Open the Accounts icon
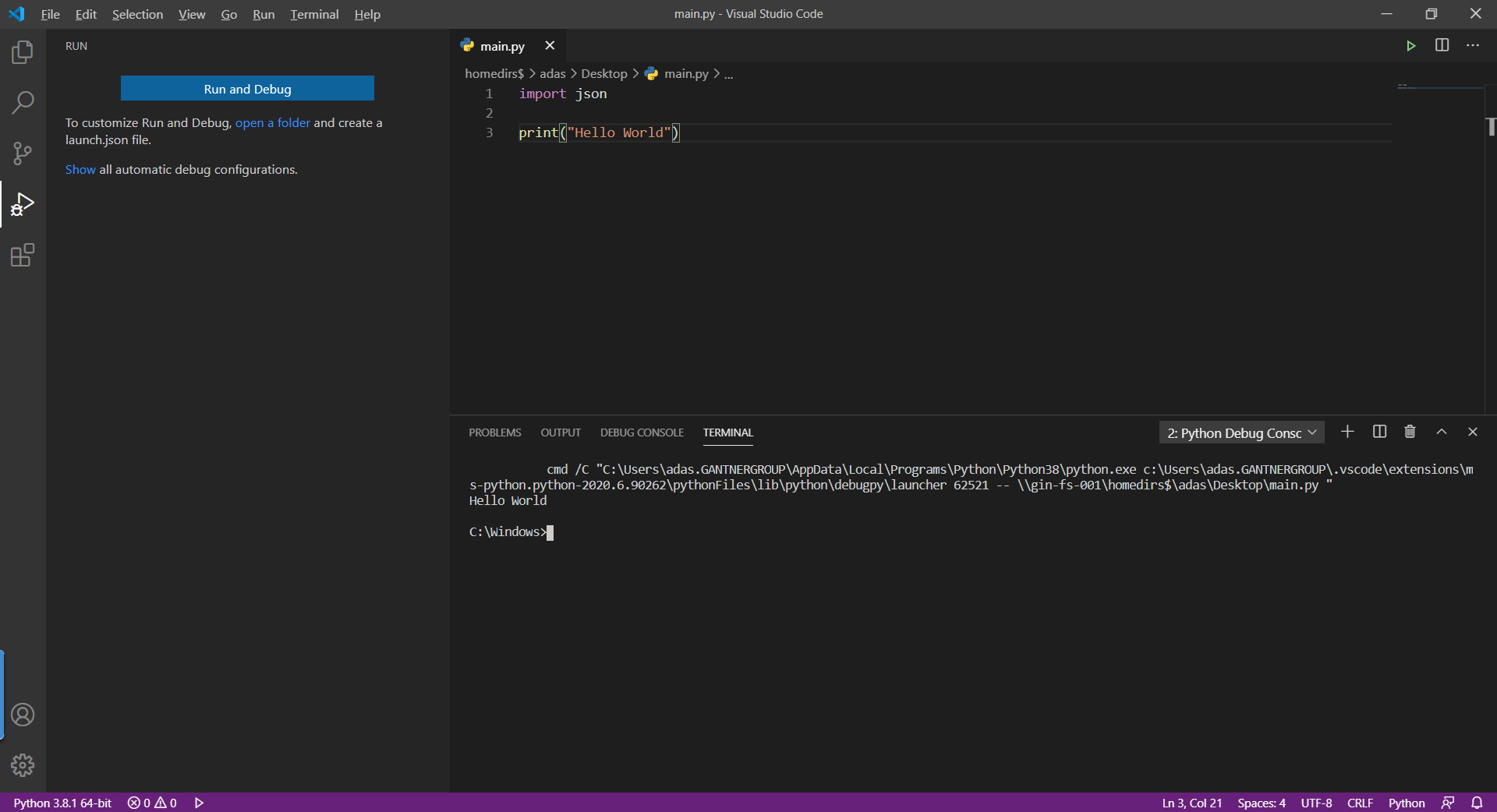Screen dimensions: 1497x812 [x=23, y=715]
